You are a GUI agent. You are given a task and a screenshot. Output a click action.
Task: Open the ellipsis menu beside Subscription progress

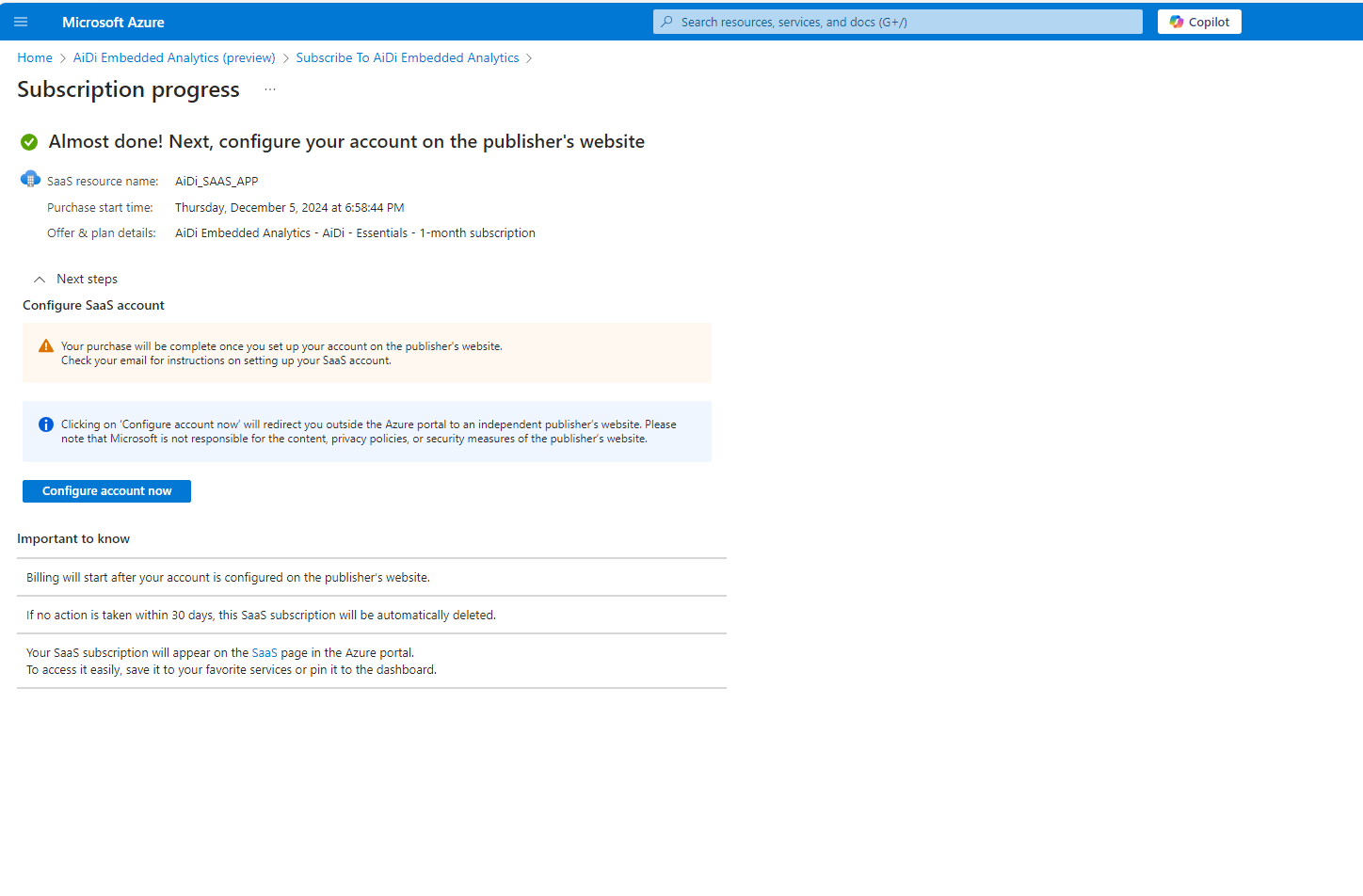[270, 89]
